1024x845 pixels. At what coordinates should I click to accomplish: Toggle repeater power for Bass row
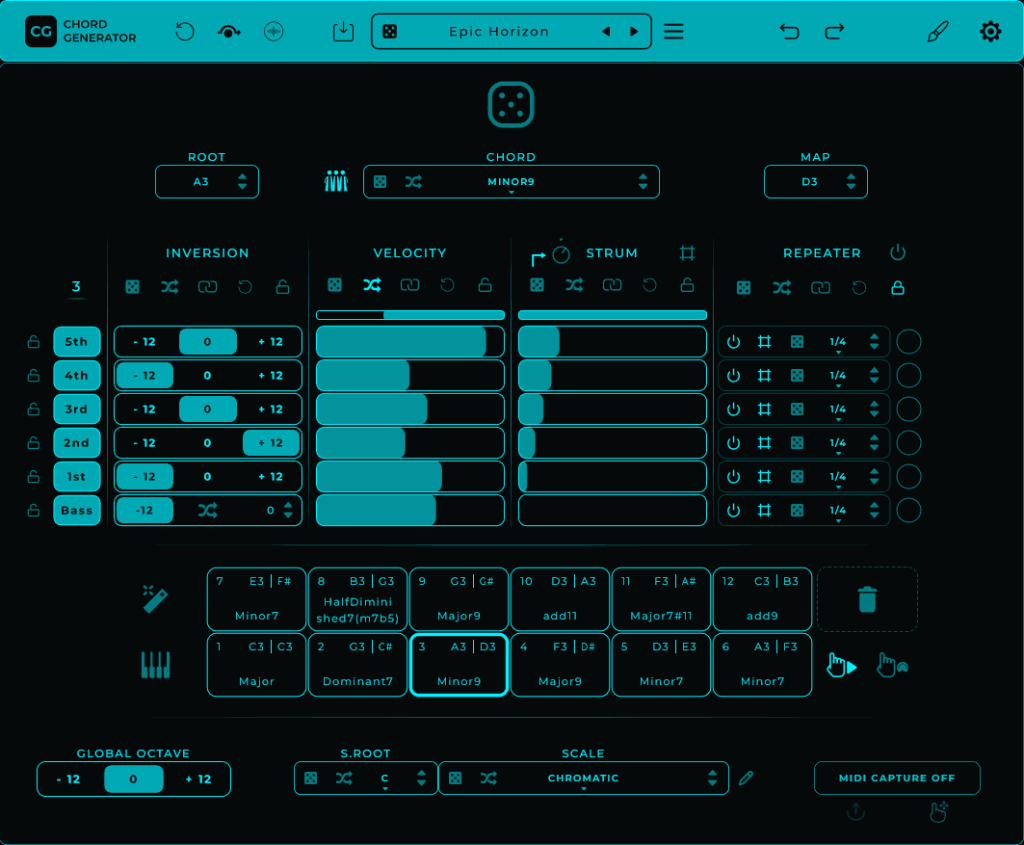(733, 510)
